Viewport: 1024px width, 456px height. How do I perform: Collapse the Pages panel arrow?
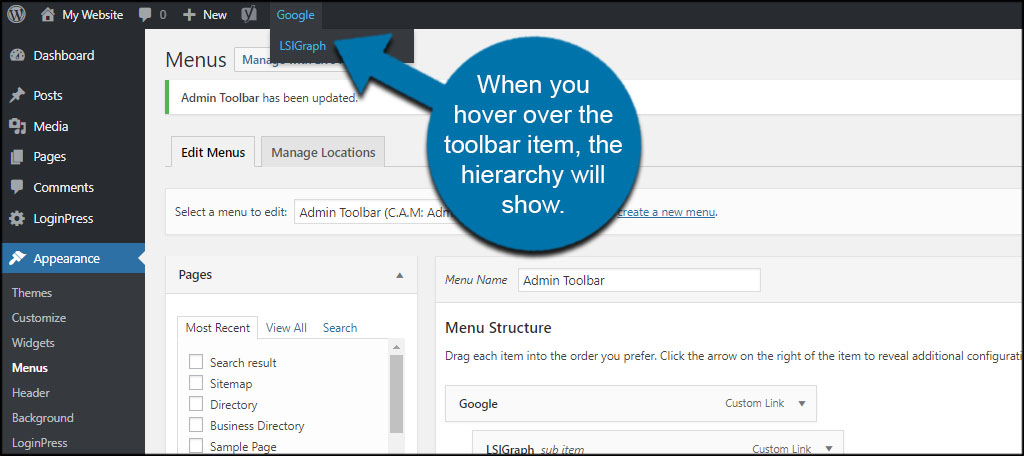pyautogui.click(x=400, y=275)
